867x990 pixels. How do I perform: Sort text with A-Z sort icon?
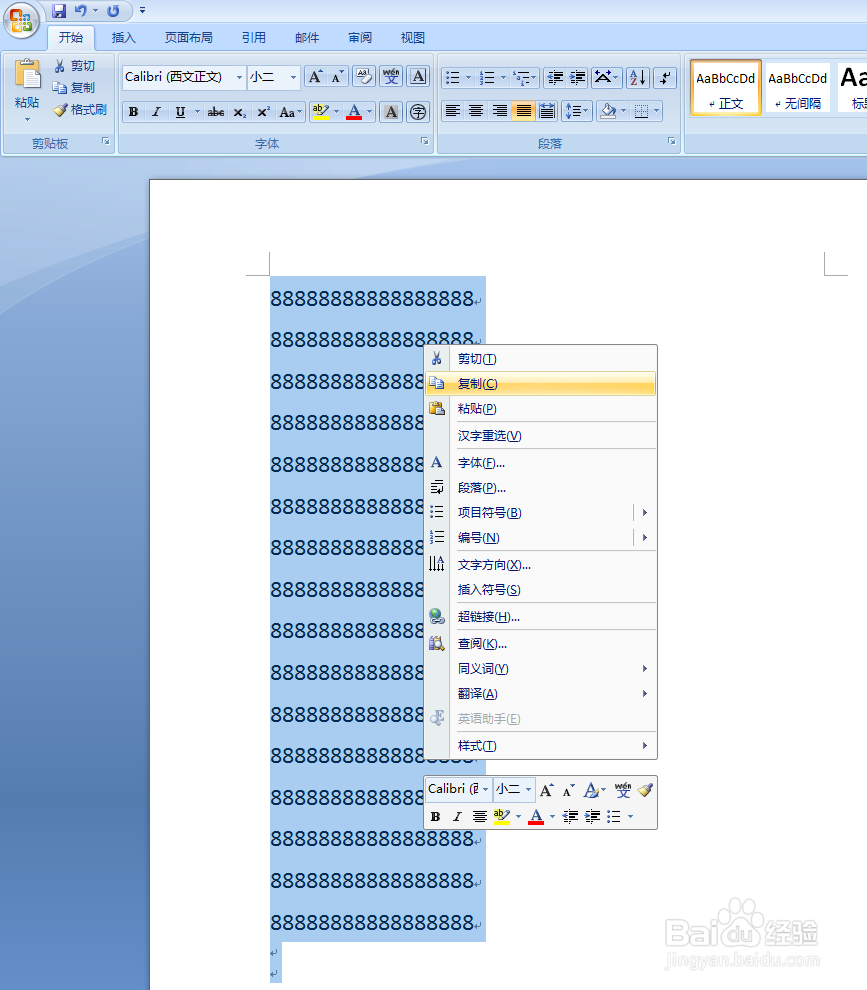[638, 78]
